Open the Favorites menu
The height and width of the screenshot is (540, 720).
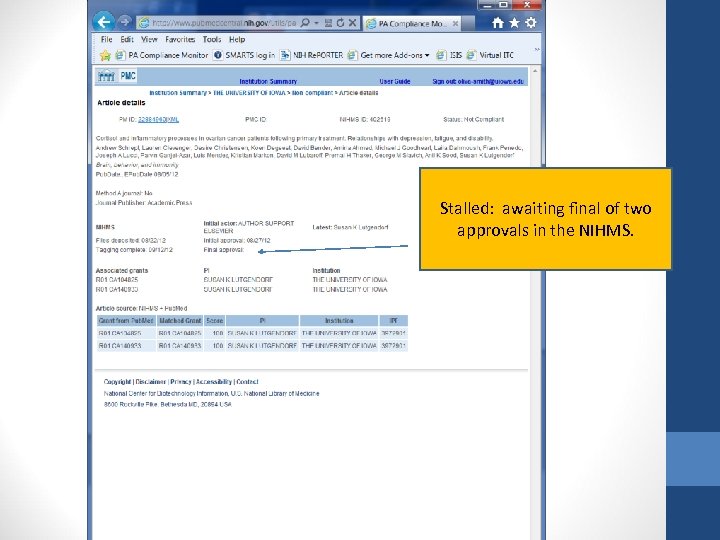[x=180, y=39]
